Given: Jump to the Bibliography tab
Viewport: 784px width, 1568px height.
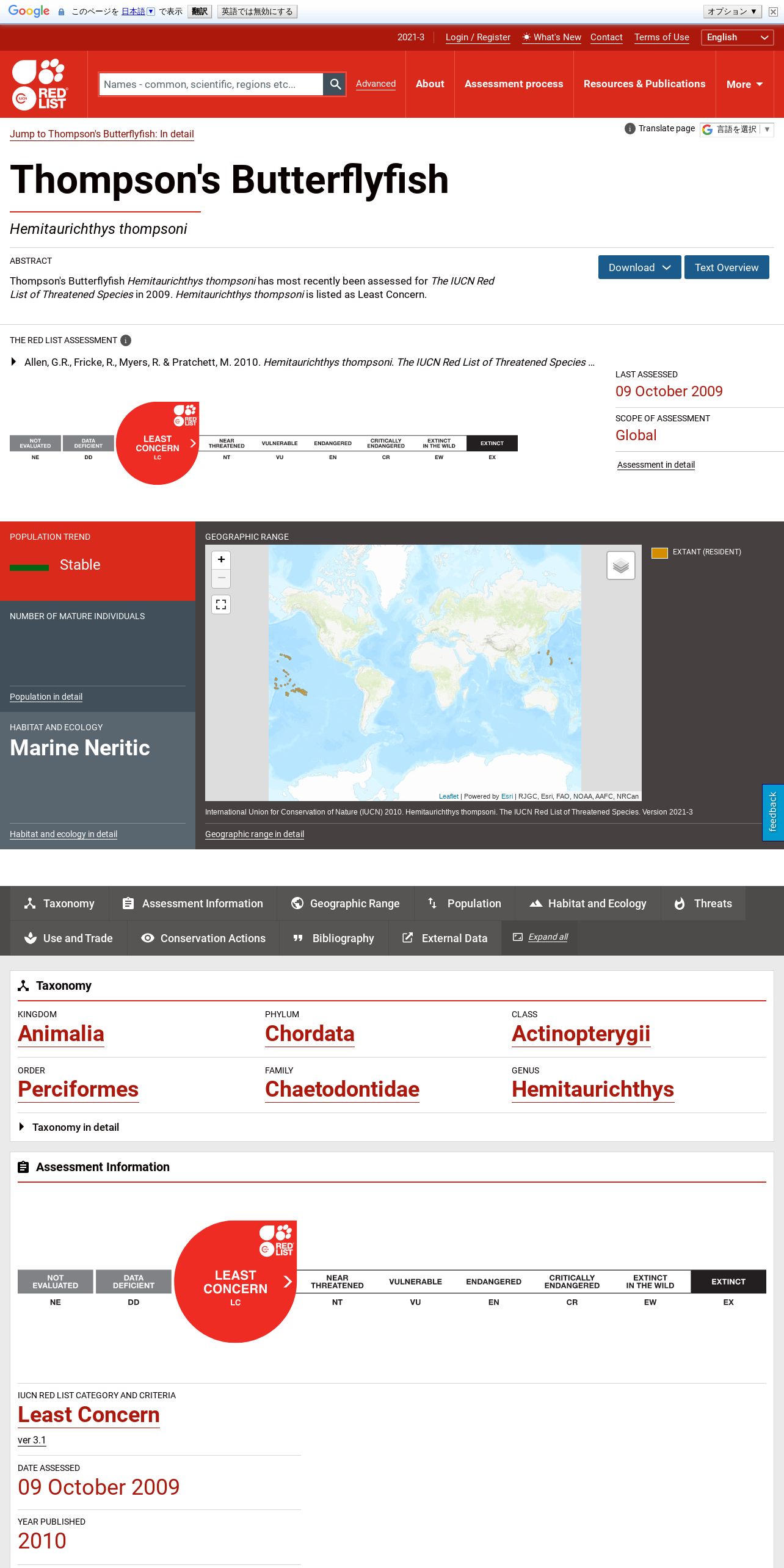Looking at the screenshot, I should [x=334, y=938].
